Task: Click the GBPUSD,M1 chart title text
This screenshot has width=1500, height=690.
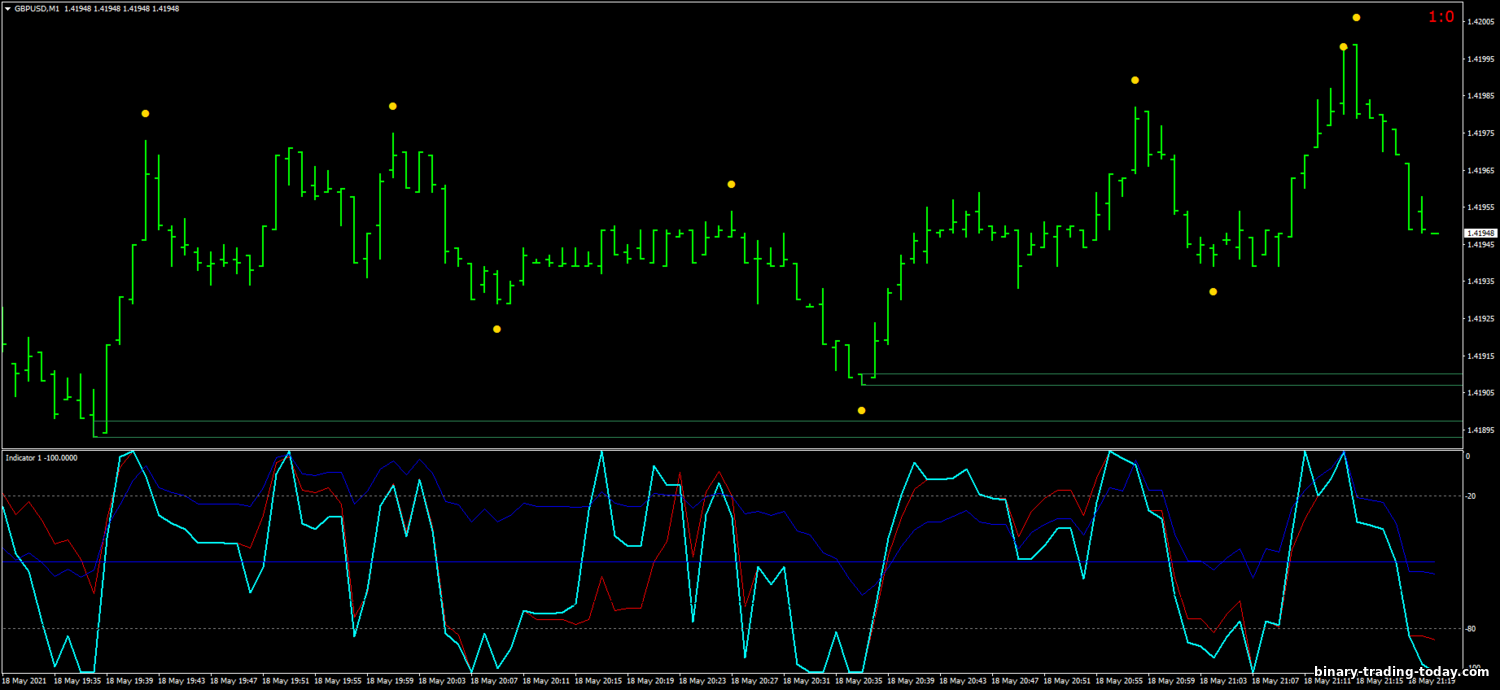Action: [x=36, y=9]
